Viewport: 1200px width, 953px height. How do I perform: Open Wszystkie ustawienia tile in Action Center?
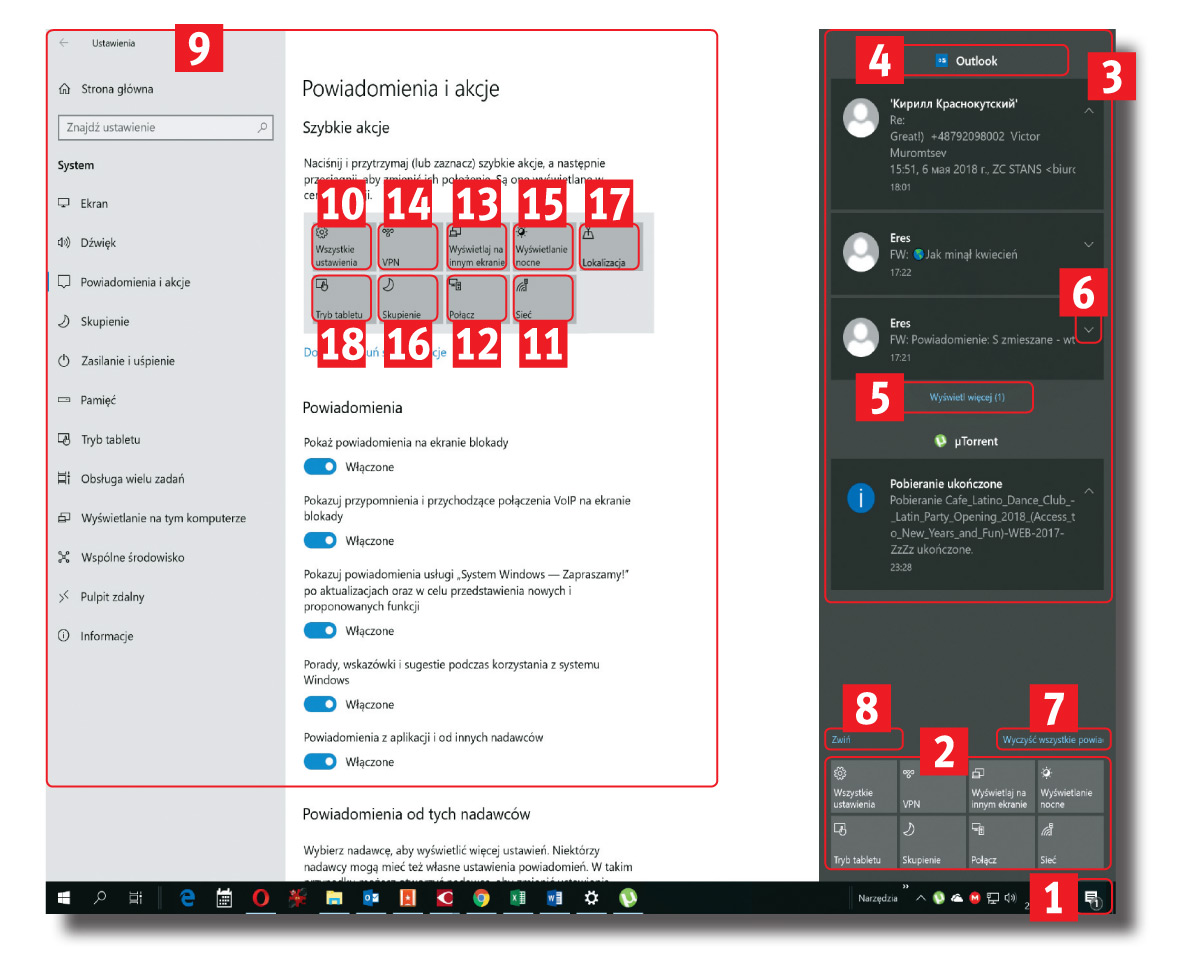[x=862, y=787]
